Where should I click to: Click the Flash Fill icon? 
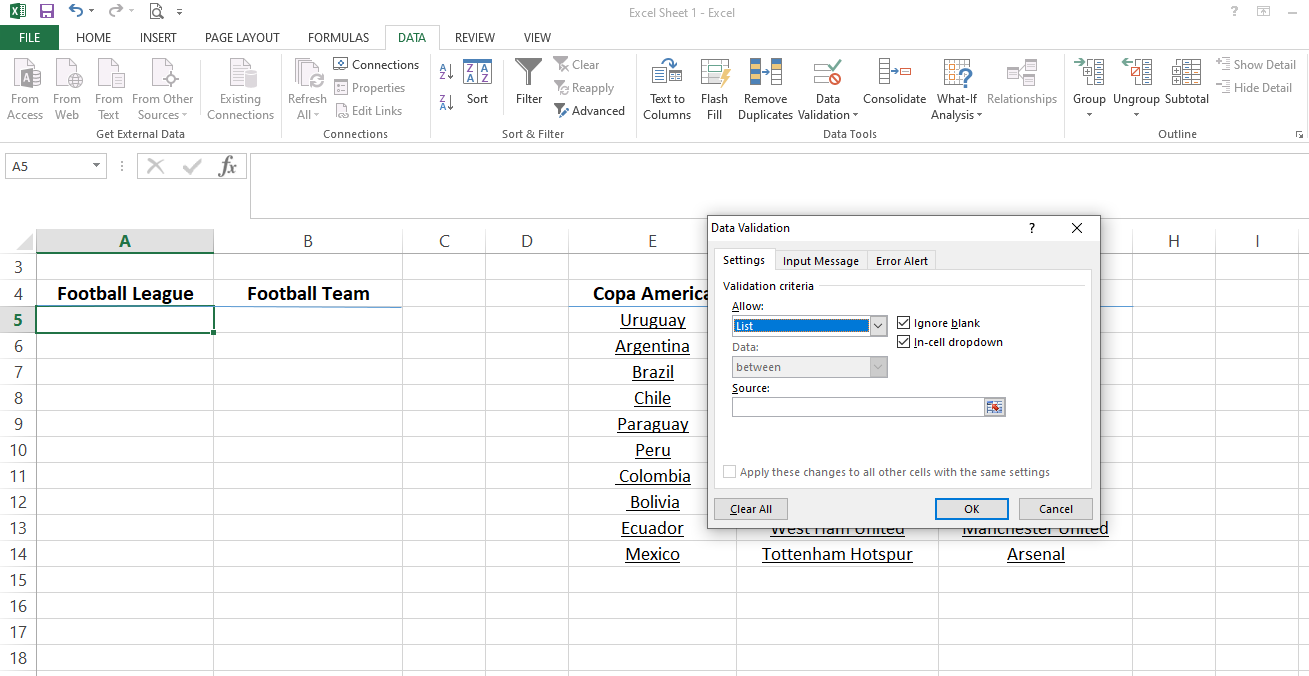click(714, 76)
